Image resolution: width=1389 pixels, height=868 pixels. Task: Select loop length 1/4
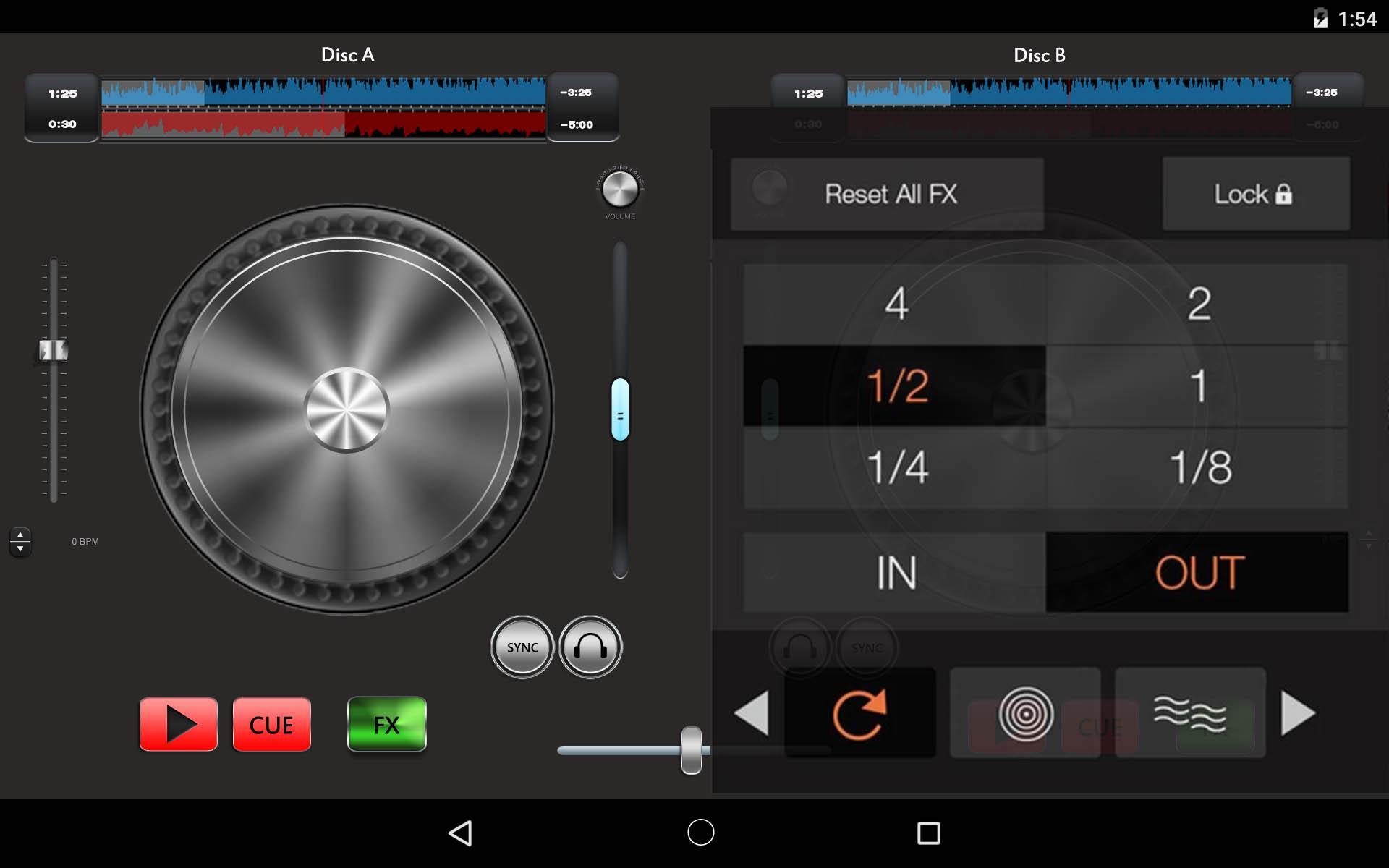[895, 468]
